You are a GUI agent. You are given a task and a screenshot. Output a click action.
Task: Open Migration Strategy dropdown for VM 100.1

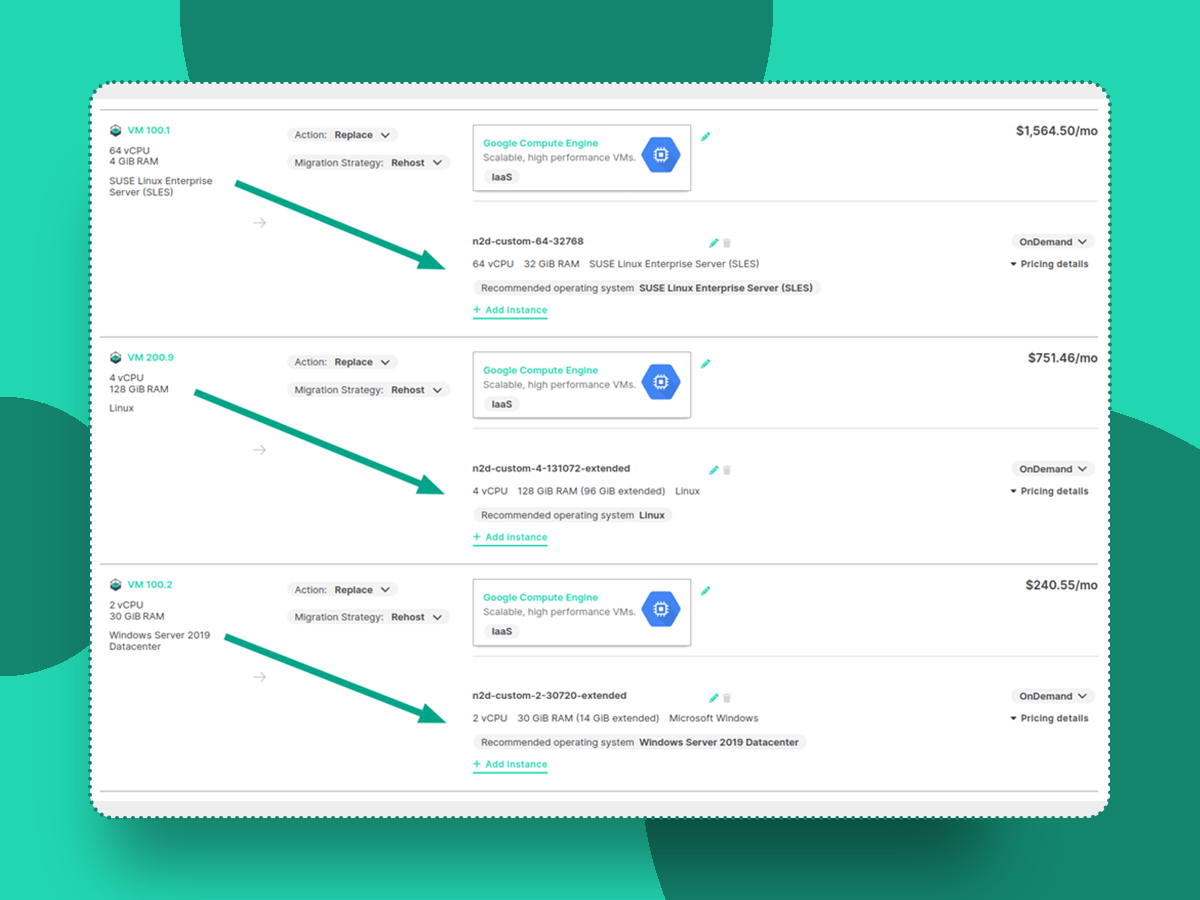(x=368, y=162)
